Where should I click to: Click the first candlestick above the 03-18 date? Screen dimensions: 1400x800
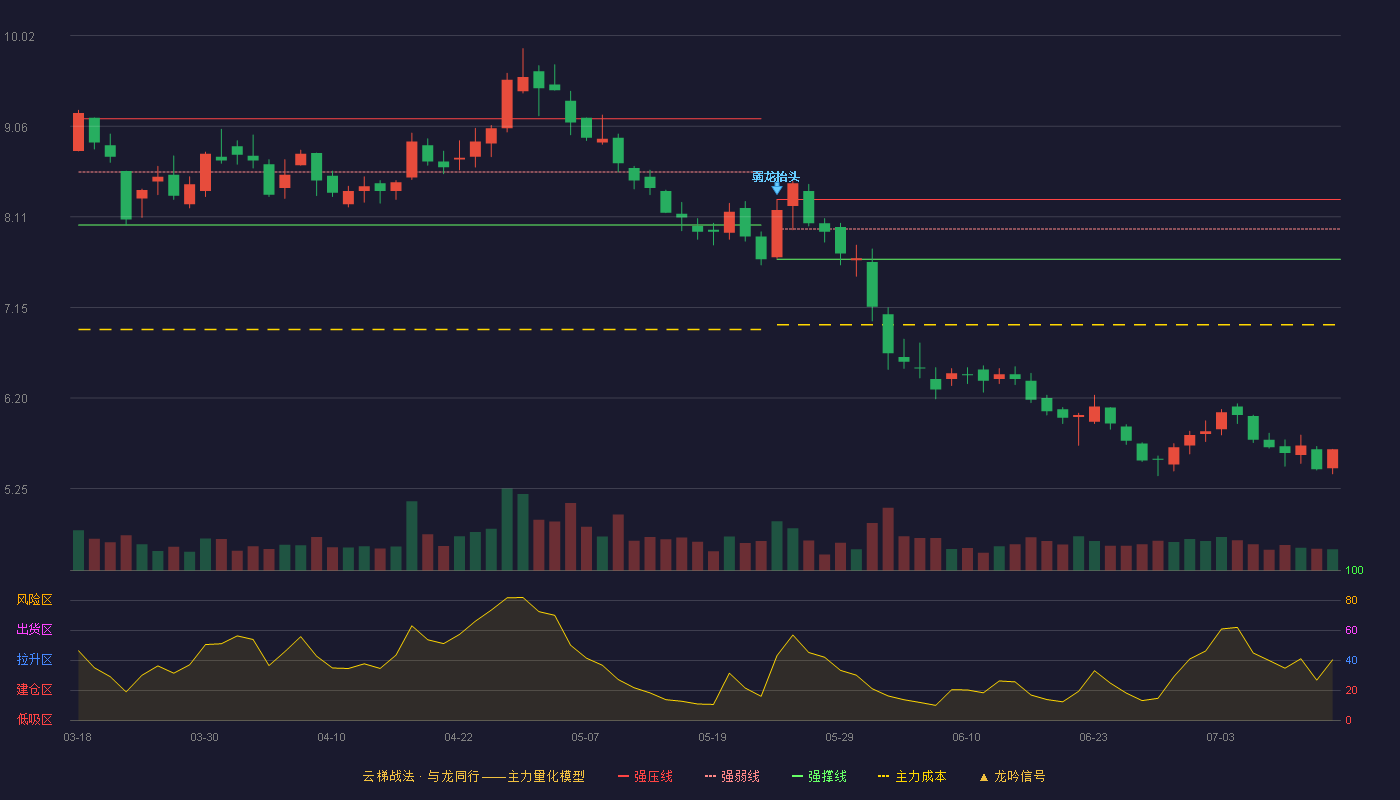pos(78,131)
